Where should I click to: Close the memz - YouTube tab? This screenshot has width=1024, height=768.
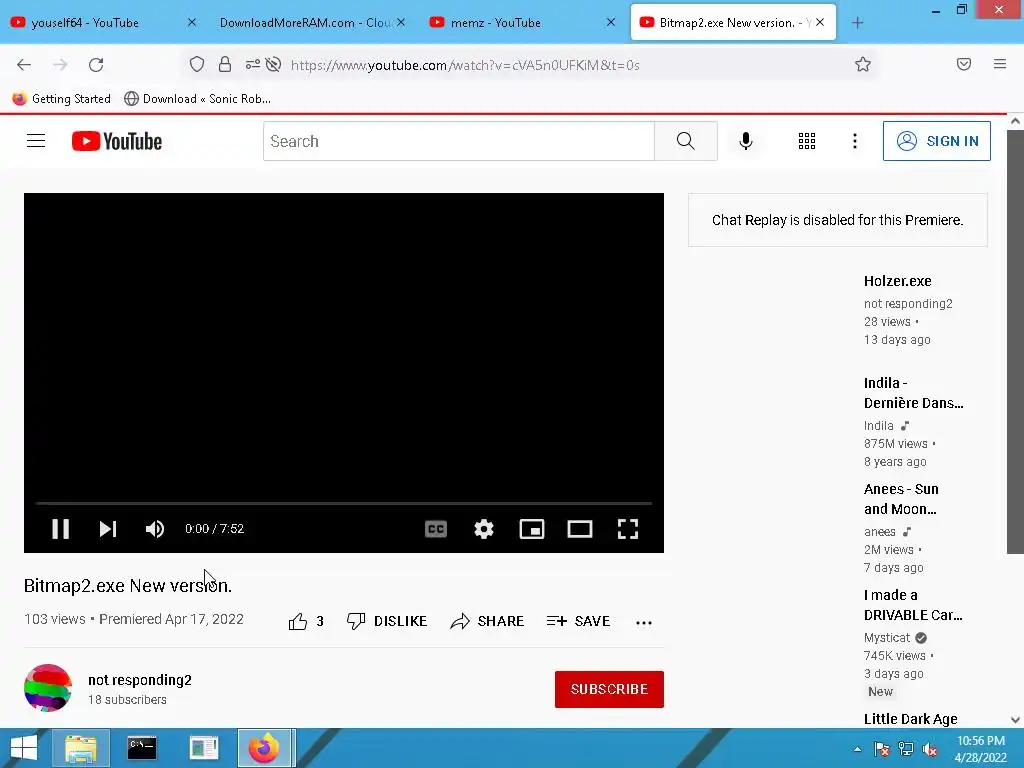pos(611,22)
